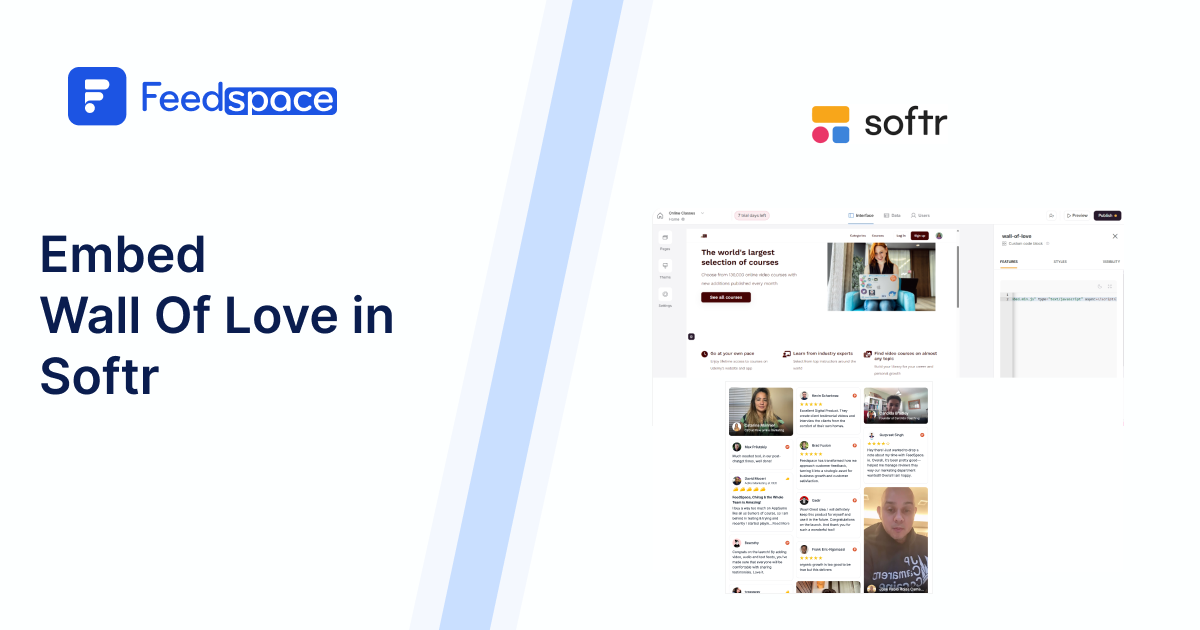Play the bald man's video testimonial
Screen dimensions: 1200x630
click(895, 540)
